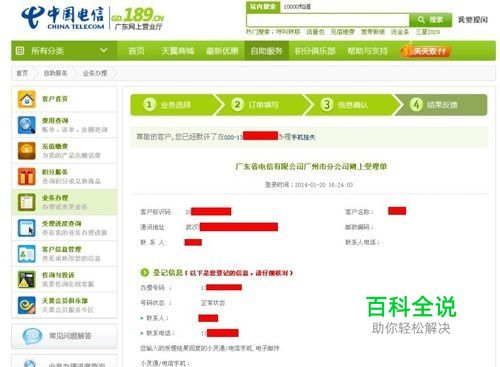The image size is (500, 367).
Task: Open 费用查询 sidebar menu label
Action: coord(55,120)
